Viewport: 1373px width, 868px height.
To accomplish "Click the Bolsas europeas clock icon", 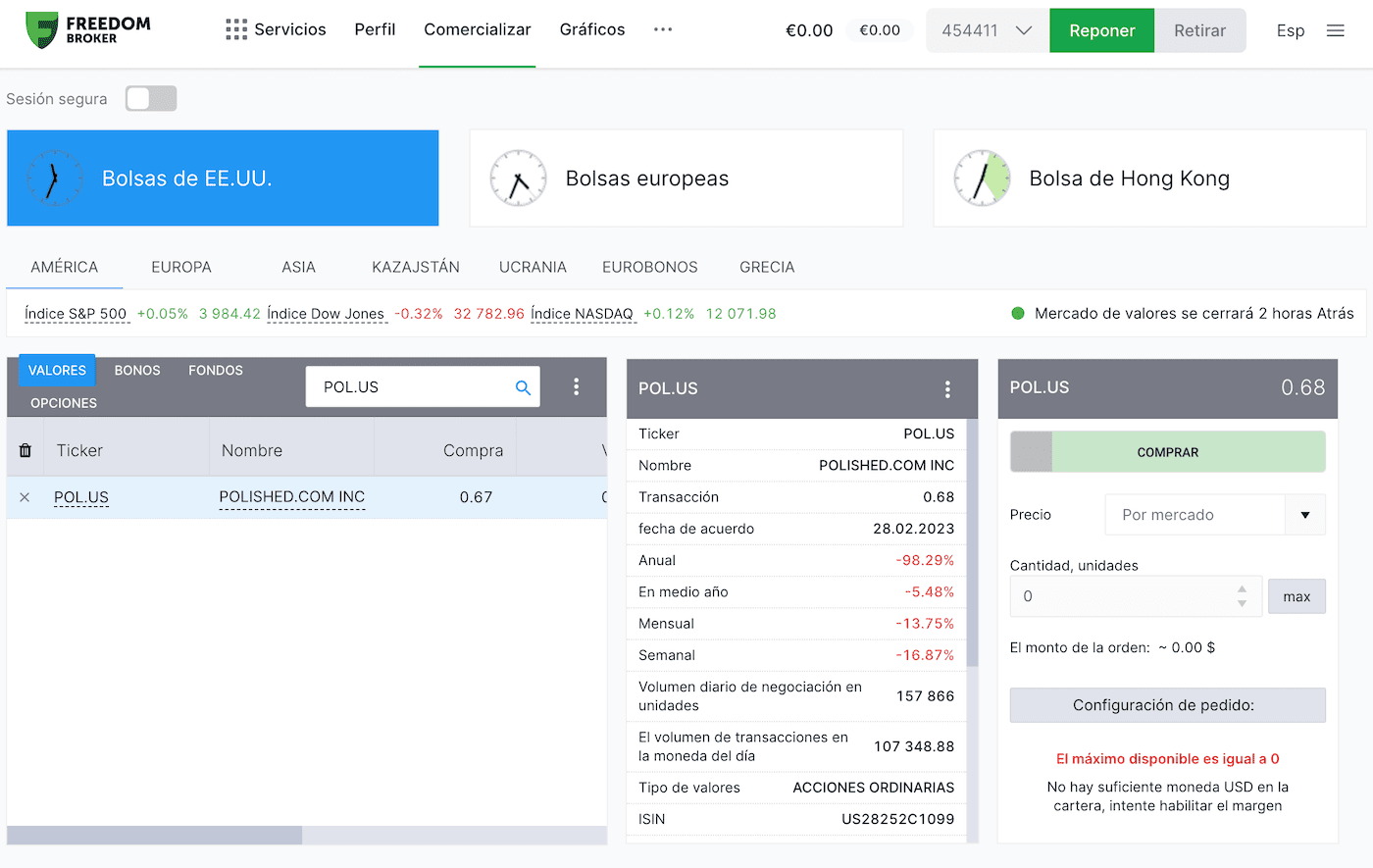I will tap(518, 179).
